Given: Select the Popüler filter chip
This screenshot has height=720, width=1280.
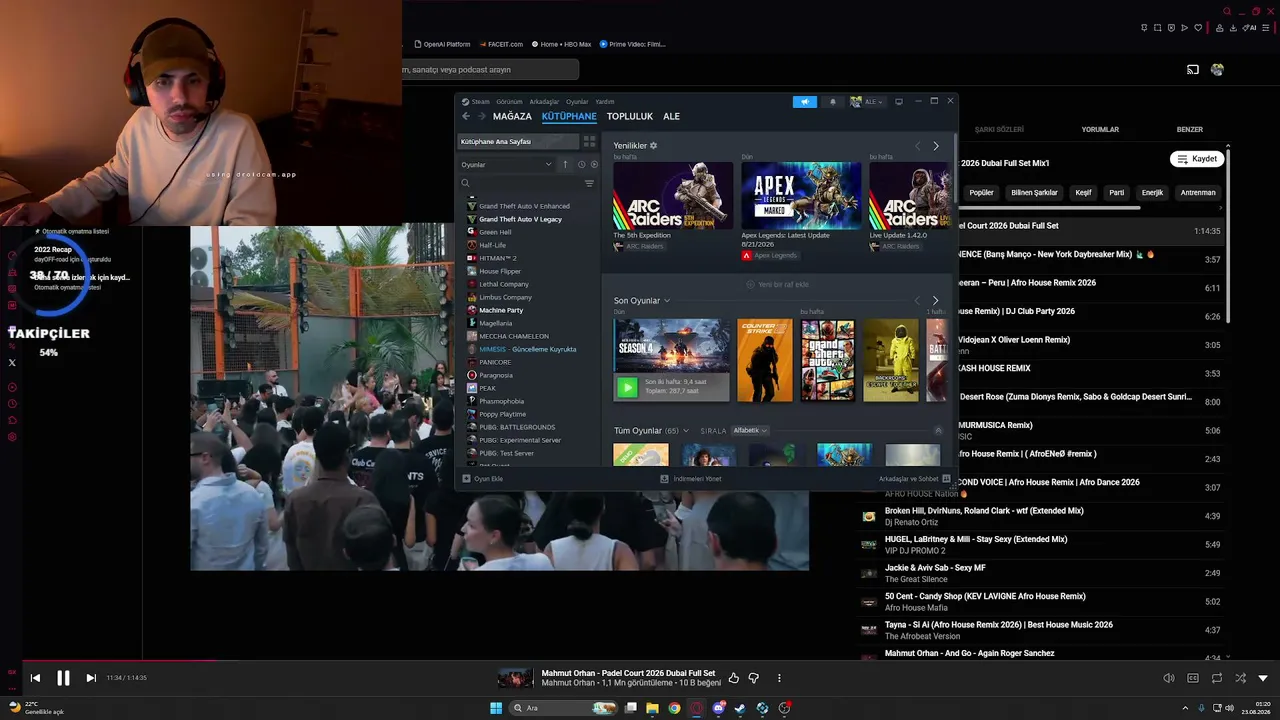Looking at the screenshot, I should pyautogui.click(x=982, y=192).
